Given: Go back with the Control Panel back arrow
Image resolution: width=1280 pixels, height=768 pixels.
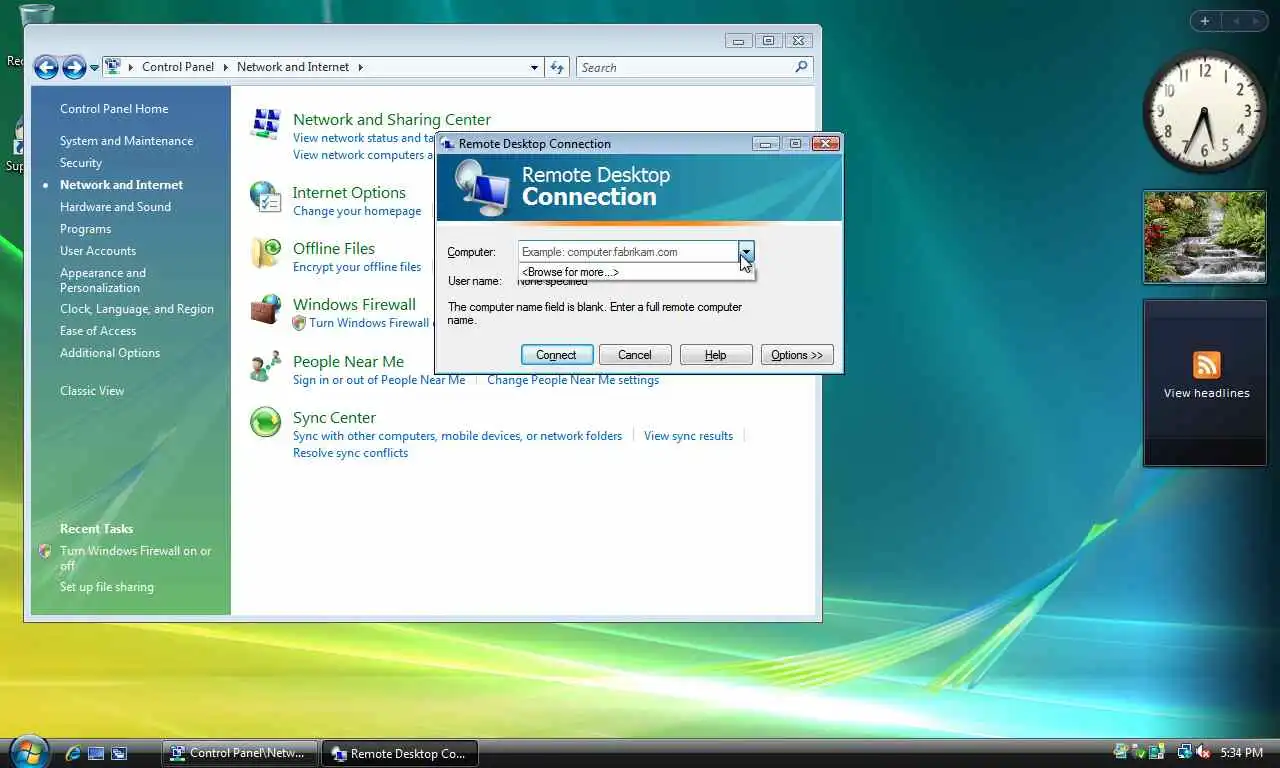Looking at the screenshot, I should click(46, 67).
